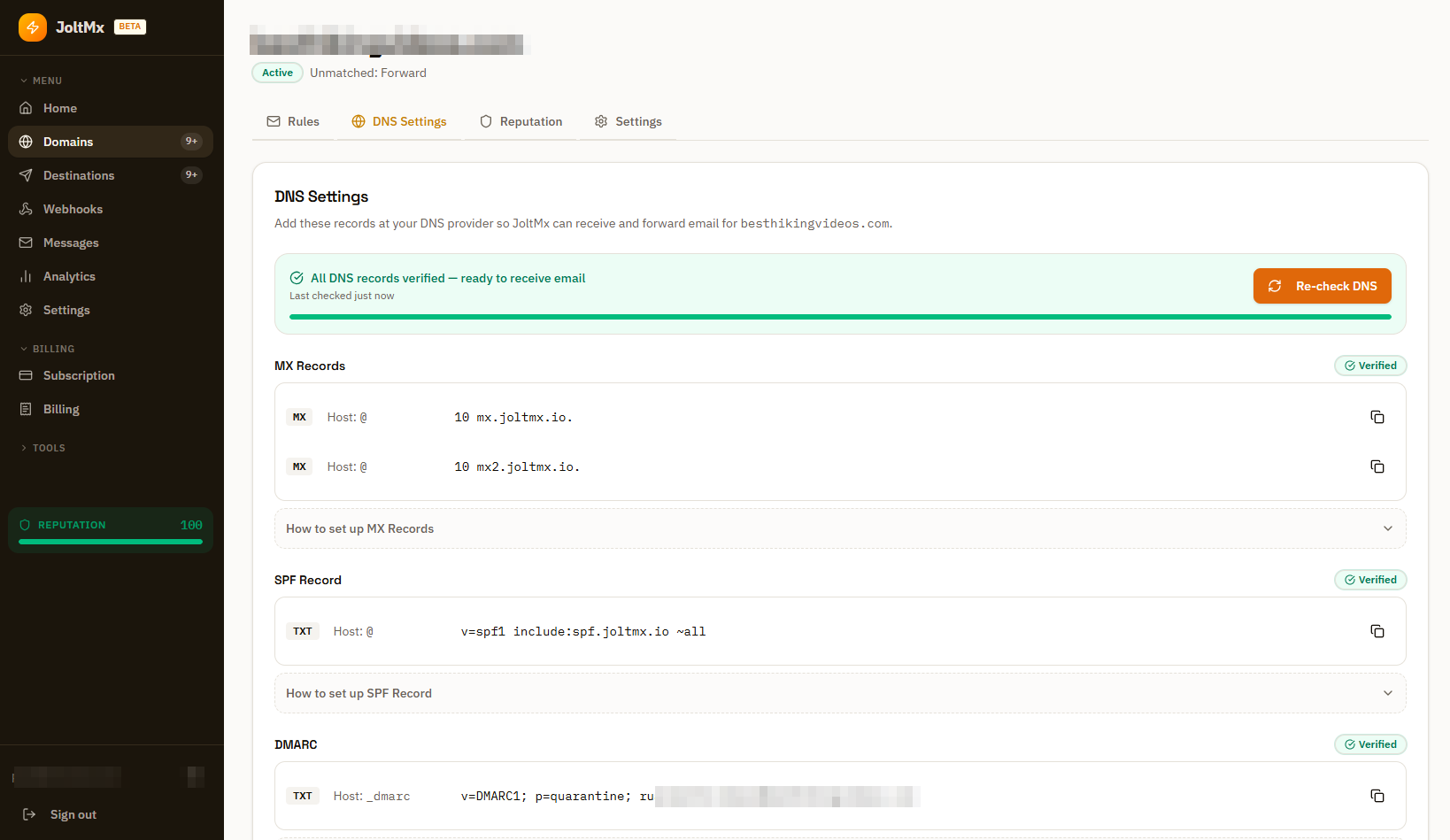Click the Reputation tab shield icon
1450x840 pixels.
click(x=486, y=121)
